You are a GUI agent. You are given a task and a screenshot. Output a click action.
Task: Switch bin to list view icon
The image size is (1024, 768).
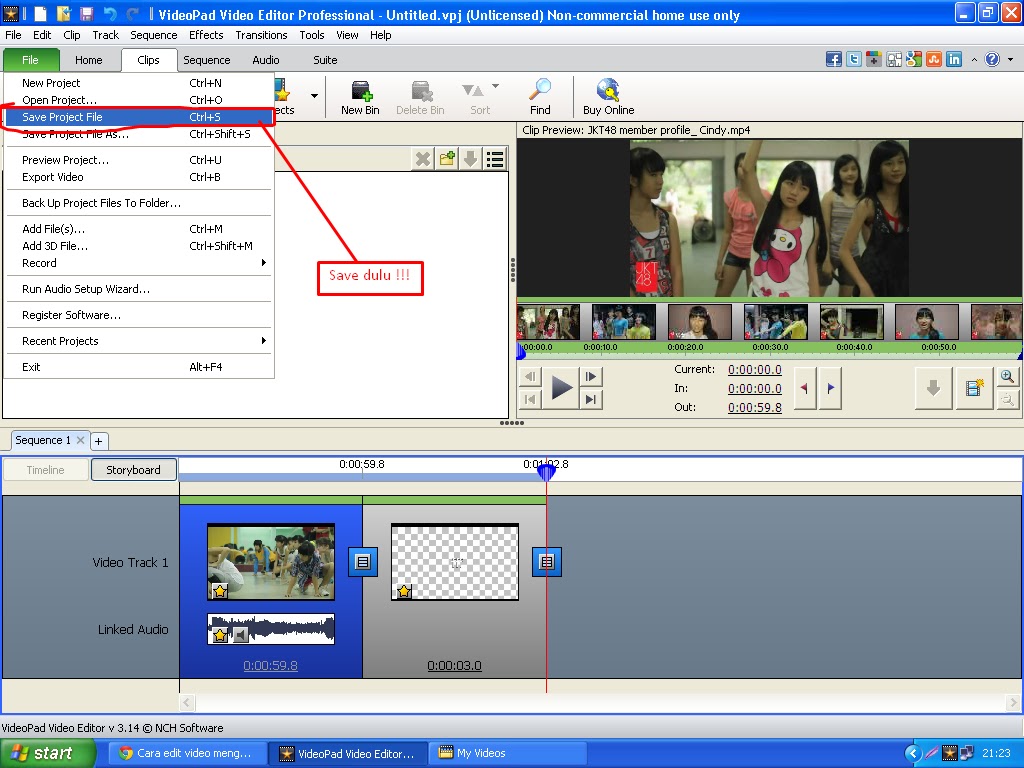click(495, 159)
